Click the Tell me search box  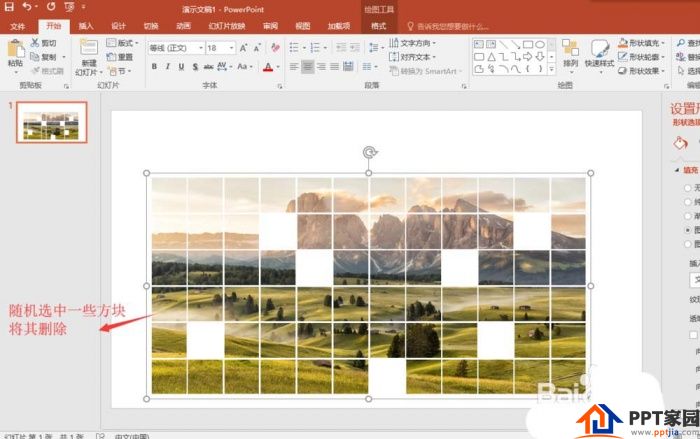point(448,26)
